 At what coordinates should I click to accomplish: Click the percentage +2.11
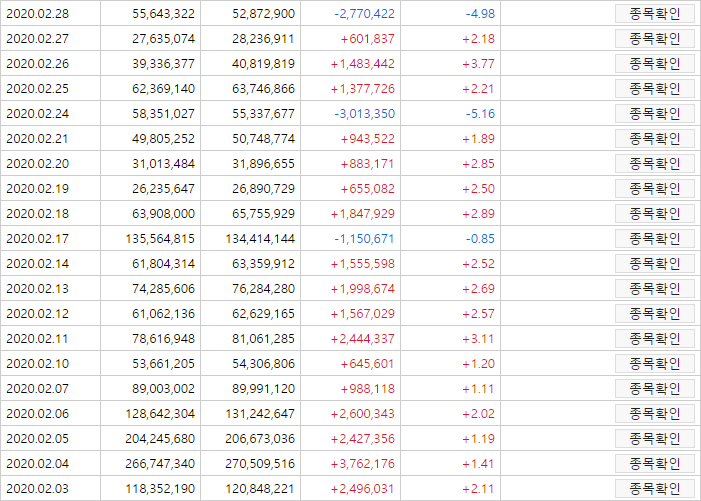click(478, 489)
